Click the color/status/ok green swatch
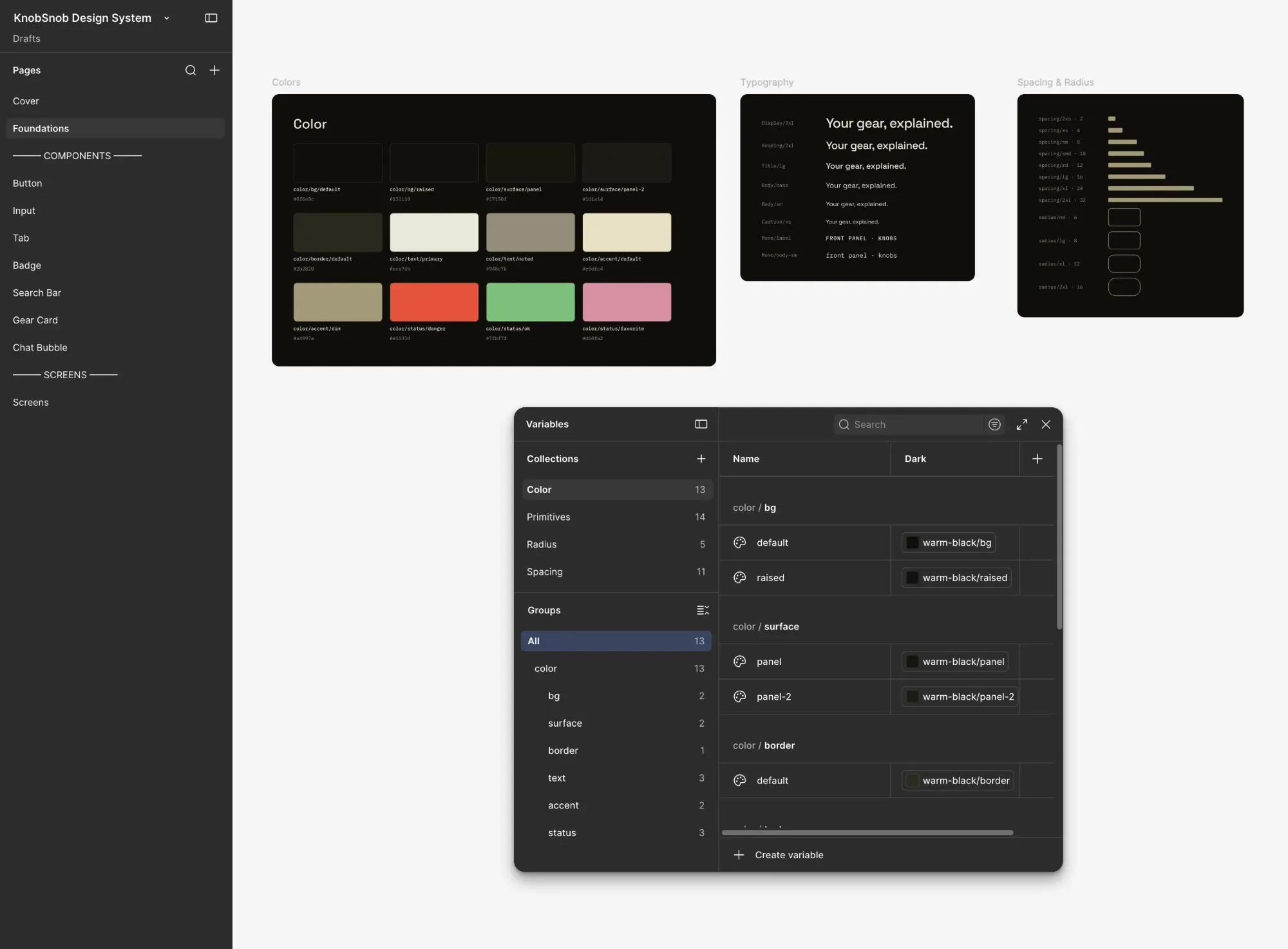Viewport: 1288px width, 949px height. coord(530,302)
